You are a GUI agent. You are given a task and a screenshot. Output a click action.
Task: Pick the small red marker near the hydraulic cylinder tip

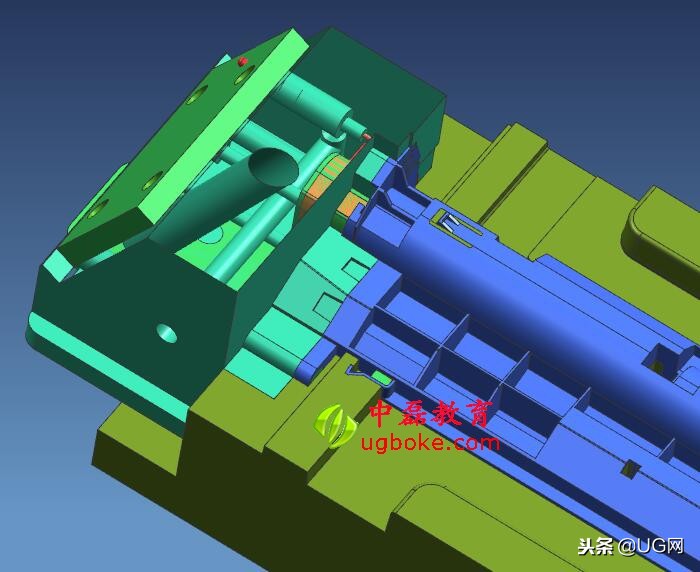coord(367,136)
